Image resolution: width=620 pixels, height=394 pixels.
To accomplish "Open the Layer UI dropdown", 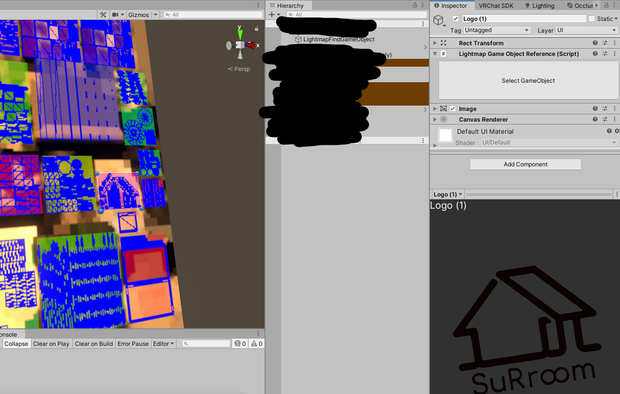I will click(x=586, y=30).
